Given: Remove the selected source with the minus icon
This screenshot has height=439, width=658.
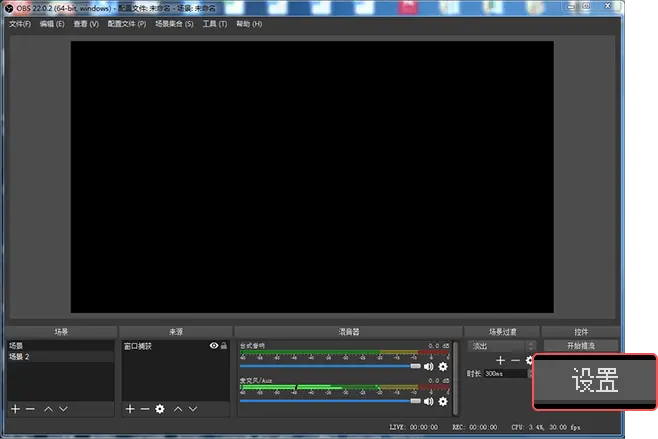Looking at the screenshot, I should pyautogui.click(x=145, y=409).
